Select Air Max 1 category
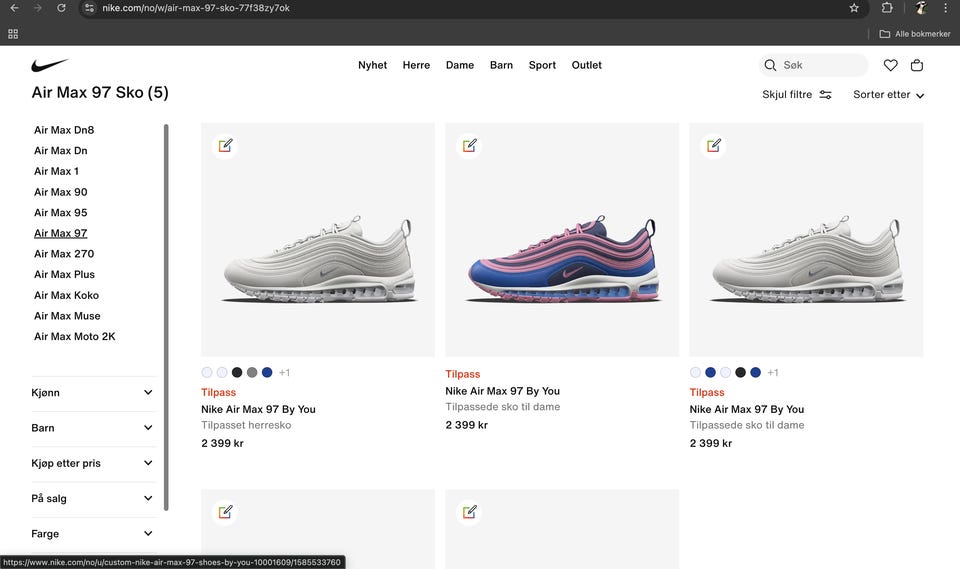The width and height of the screenshot is (960, 569). (x=56, y=171)
